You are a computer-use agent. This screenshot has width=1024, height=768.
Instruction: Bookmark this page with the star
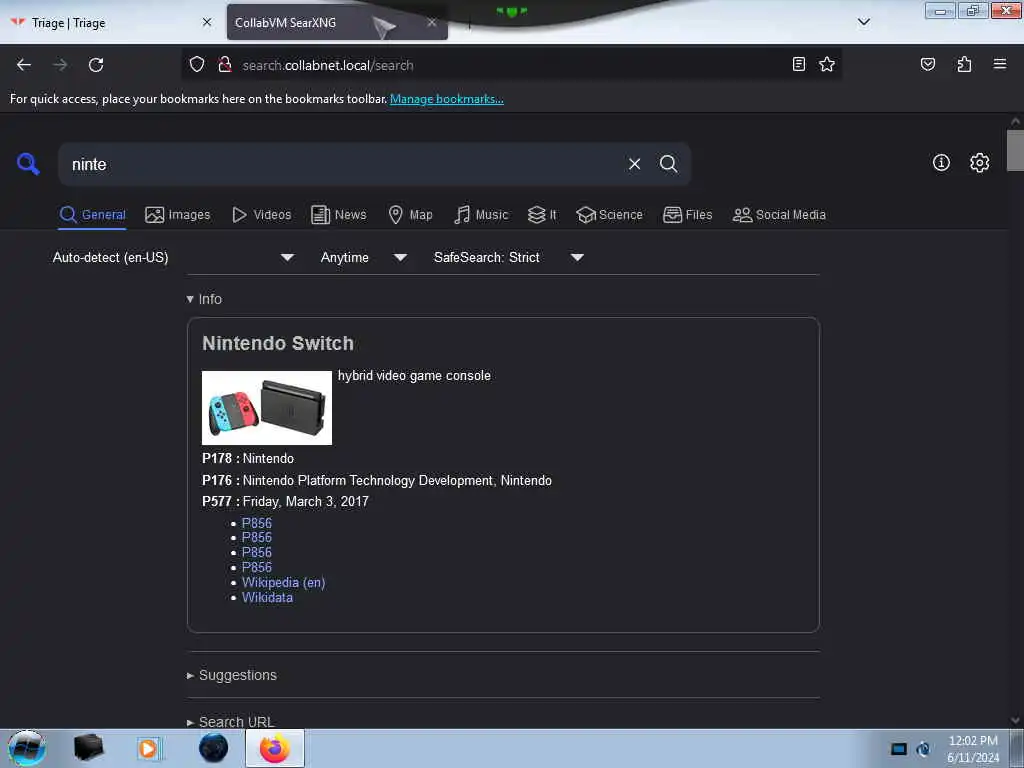point(827,65)
